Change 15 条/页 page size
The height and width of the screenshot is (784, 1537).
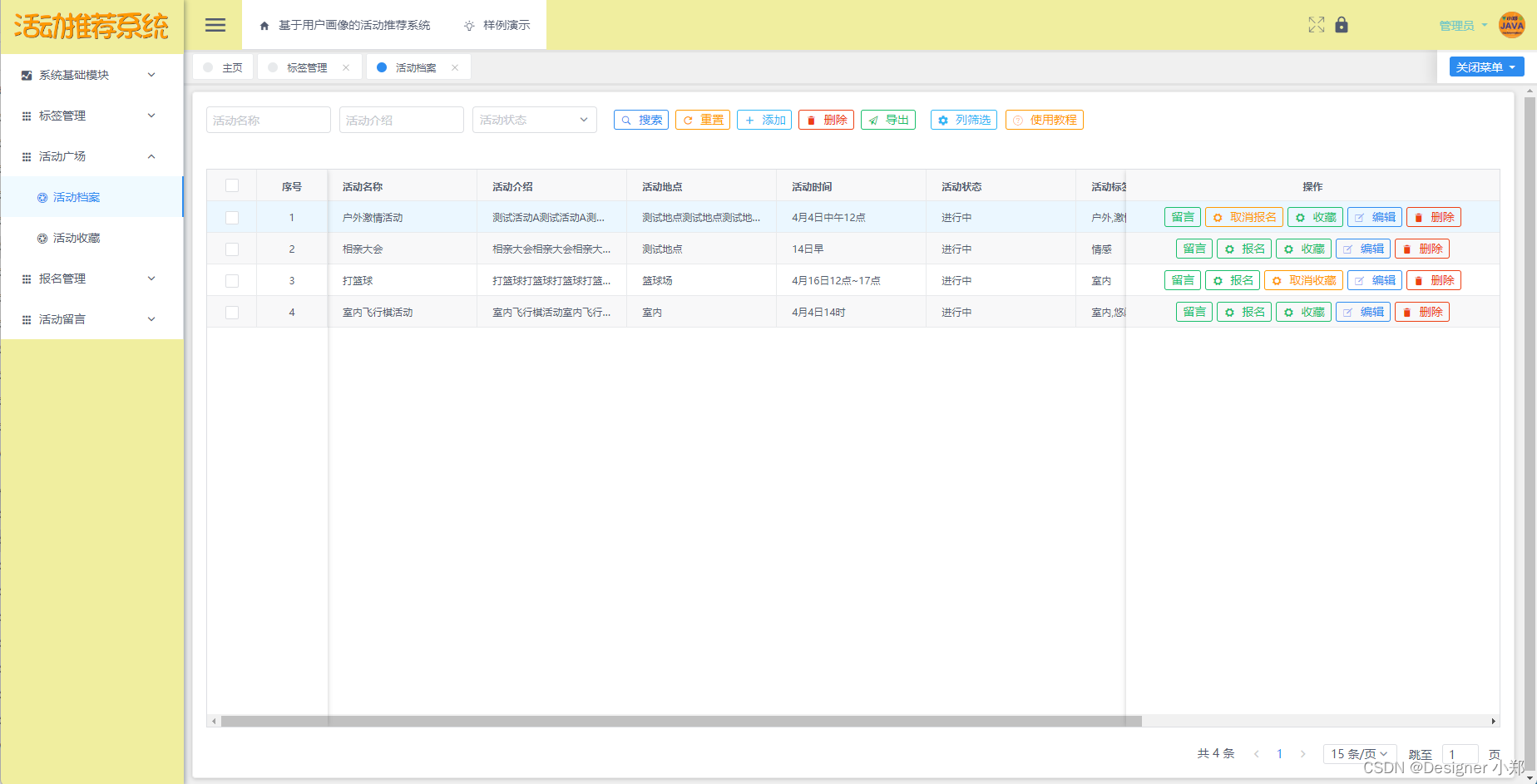1359,754
